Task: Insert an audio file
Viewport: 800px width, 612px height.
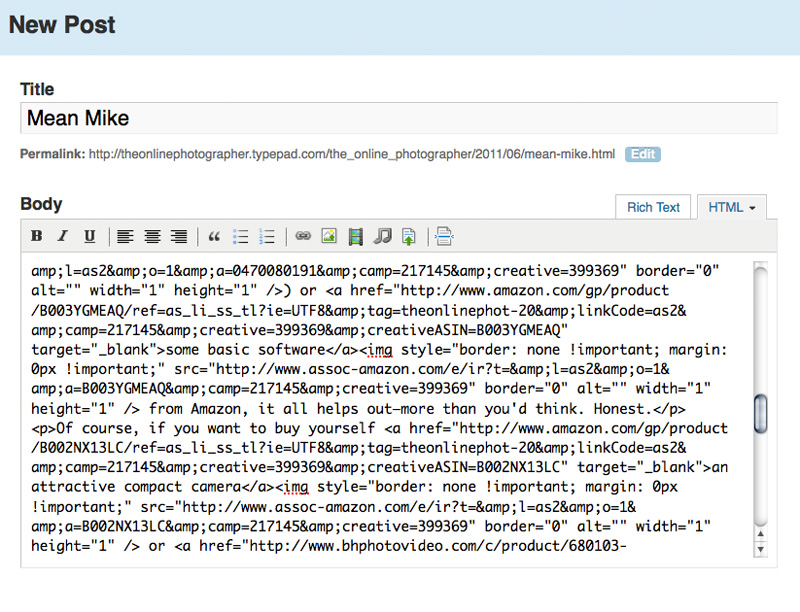Action: tap(382, 237)
